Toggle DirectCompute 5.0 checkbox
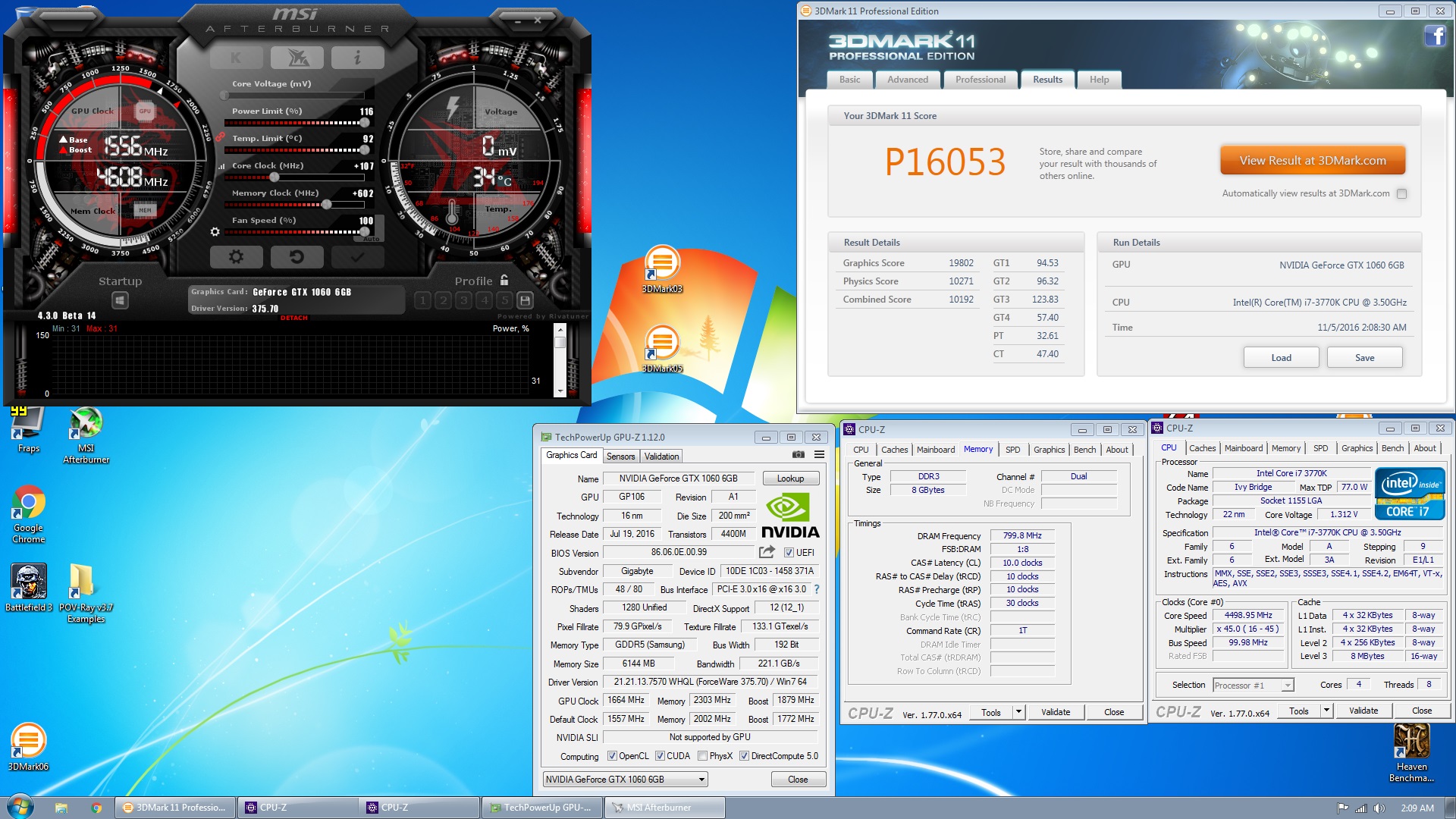This screenshot has width=1456, height=819. [744, 756]
